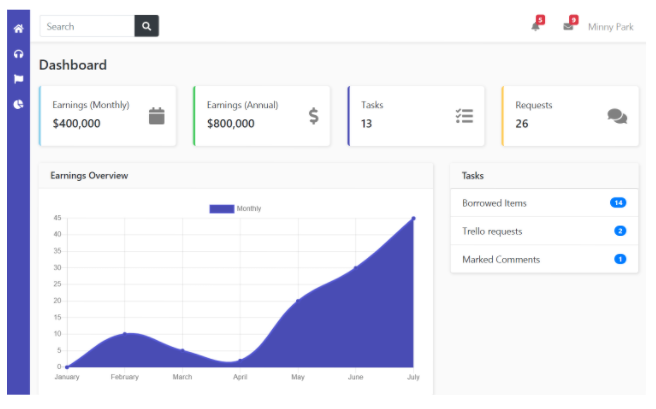This screenshot has width=656, height=409.
Task: Click the May data point on chart
Action: click(x=298, y=301)
